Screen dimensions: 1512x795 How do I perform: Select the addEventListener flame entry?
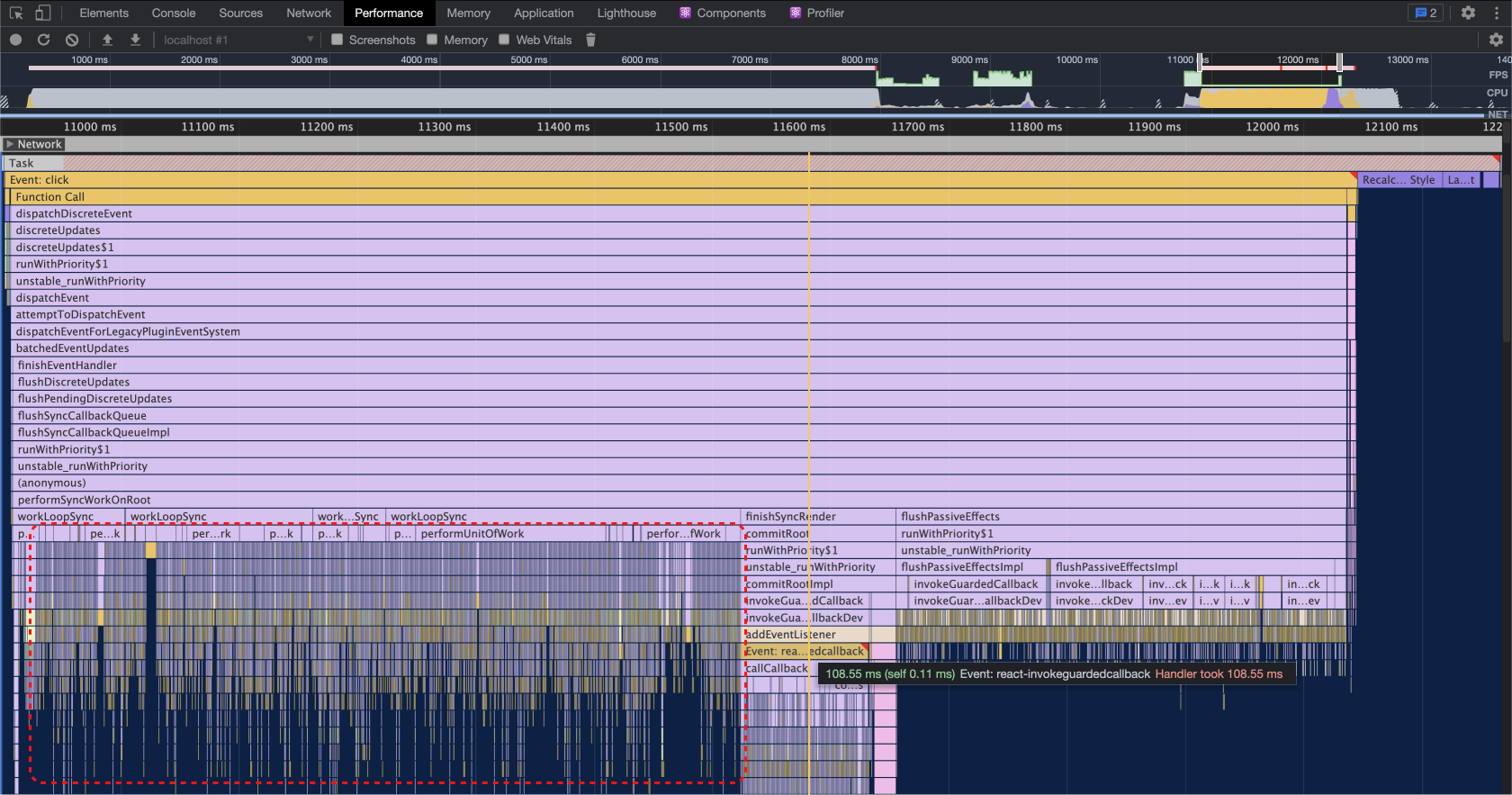(818, 635)
